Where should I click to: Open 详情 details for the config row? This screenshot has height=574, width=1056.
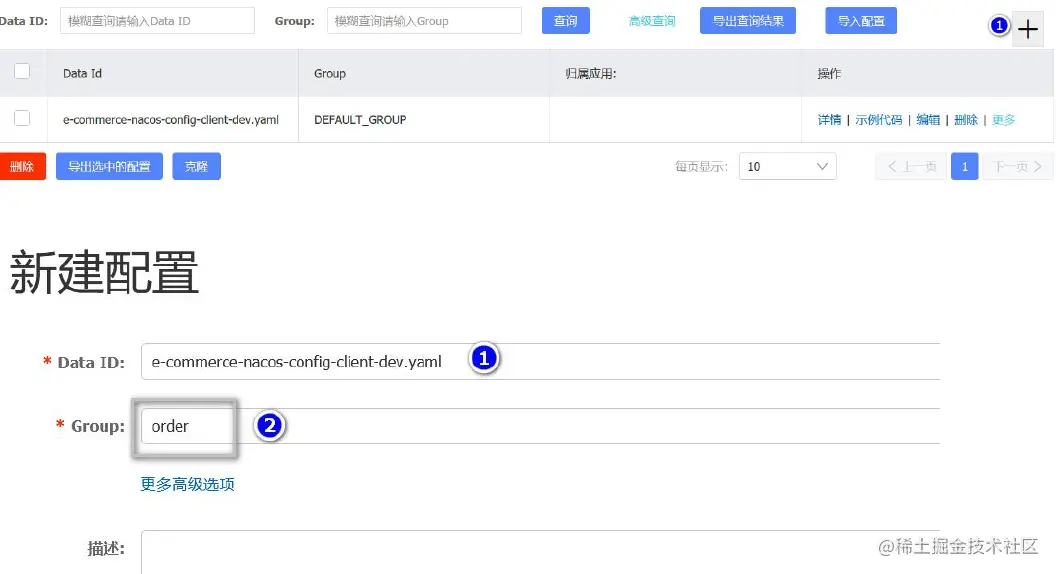tap(829, 120)
